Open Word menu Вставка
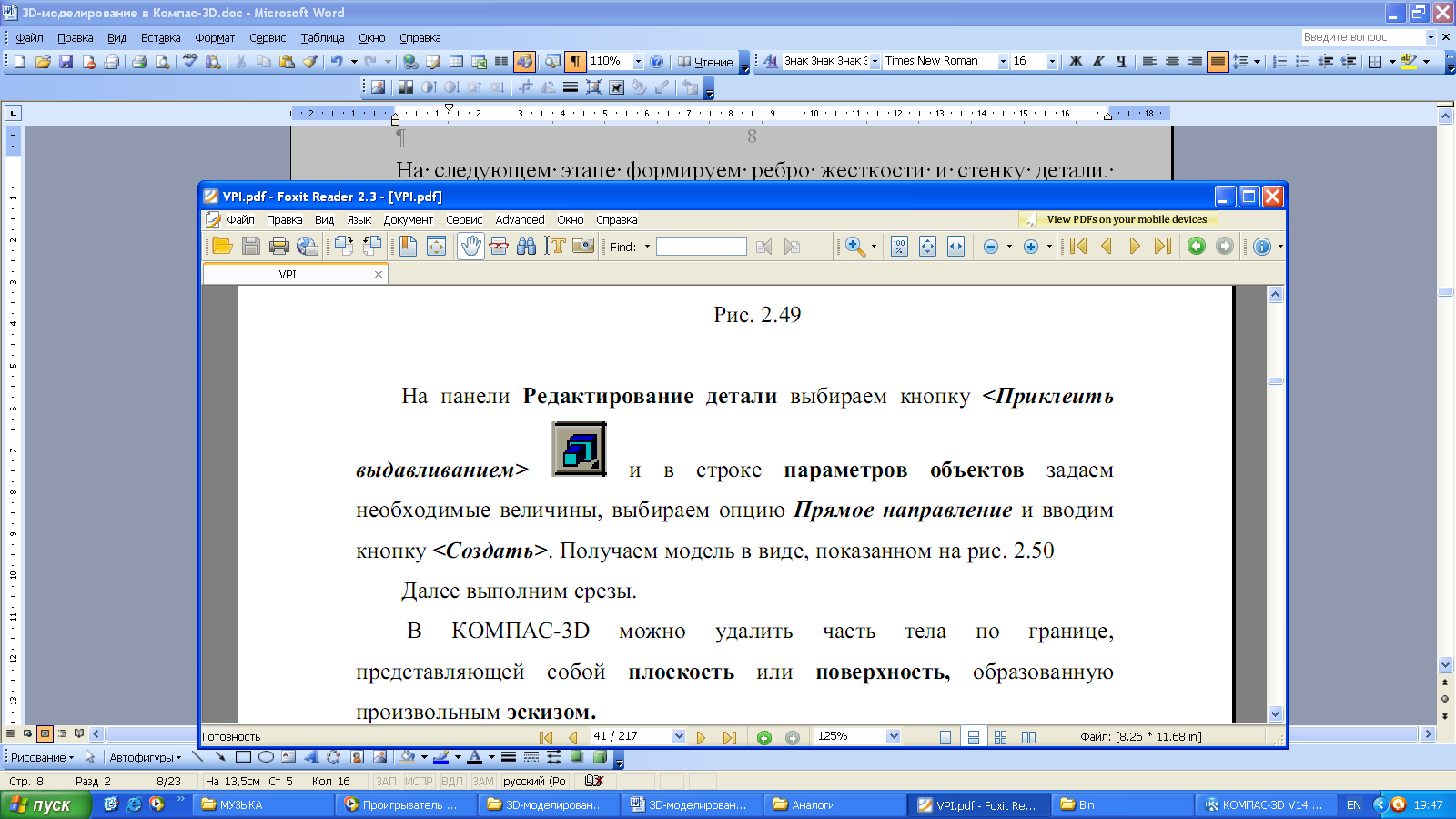Screen dimensions: 1456x819 coord(160,38)
